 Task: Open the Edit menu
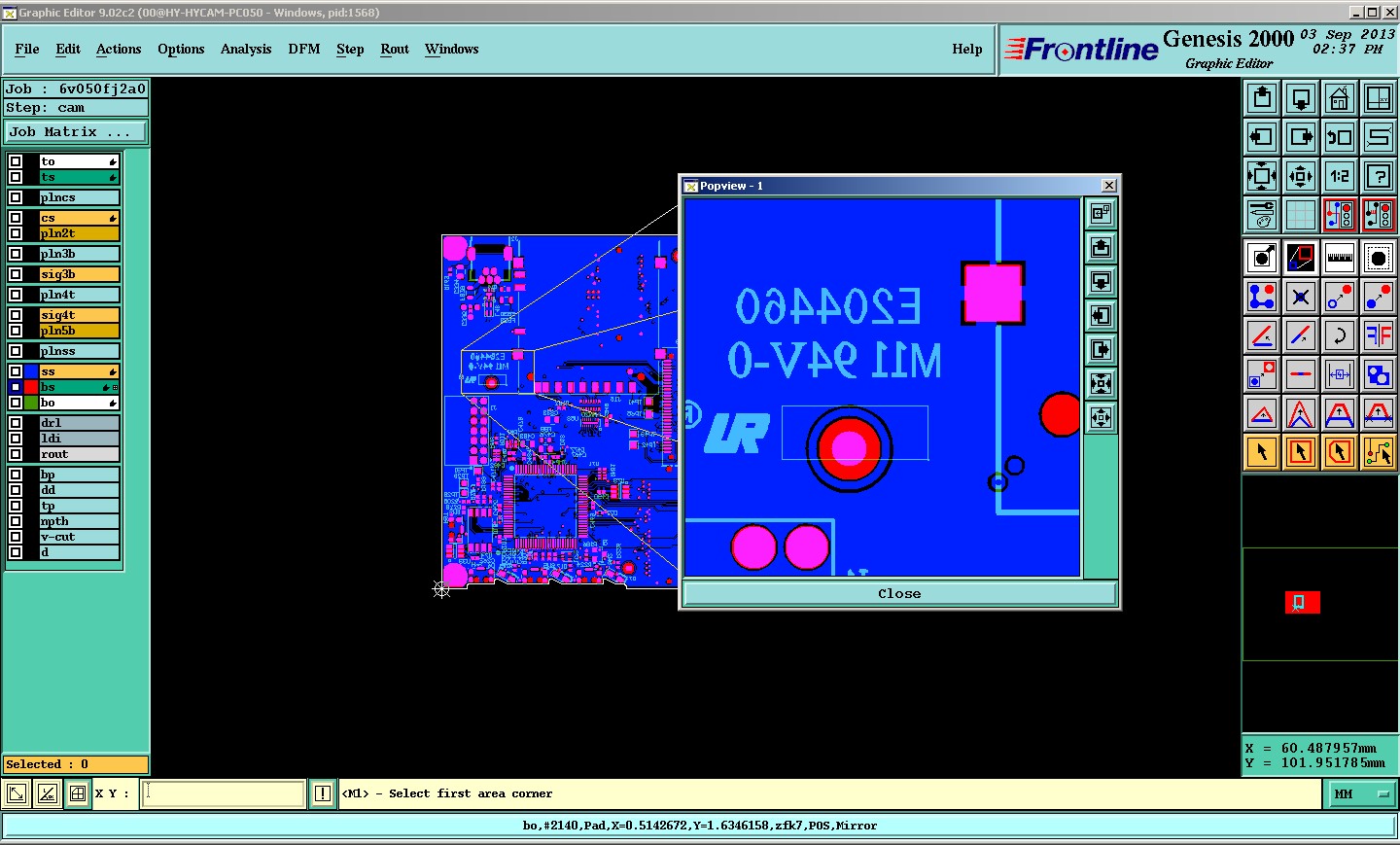tap(68, 49)
